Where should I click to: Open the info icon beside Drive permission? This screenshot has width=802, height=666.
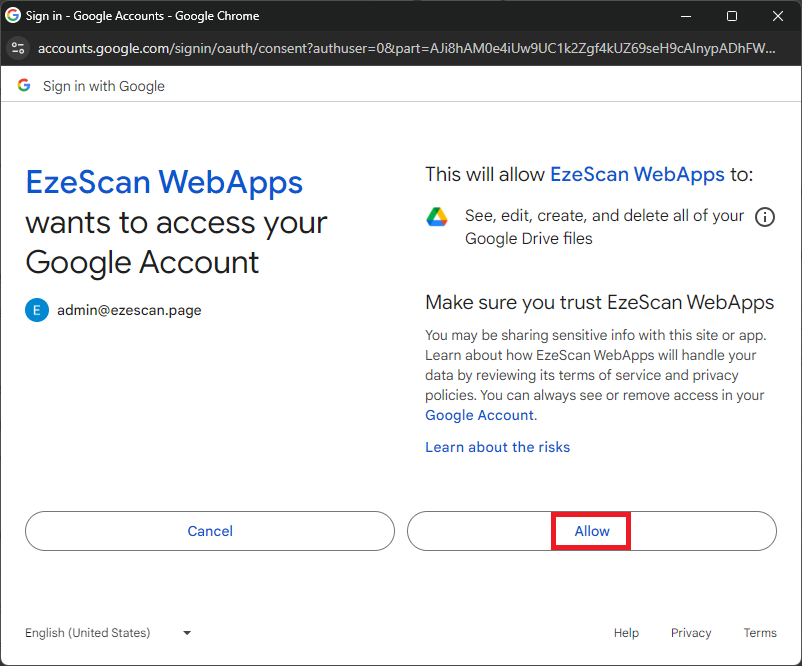765,217
